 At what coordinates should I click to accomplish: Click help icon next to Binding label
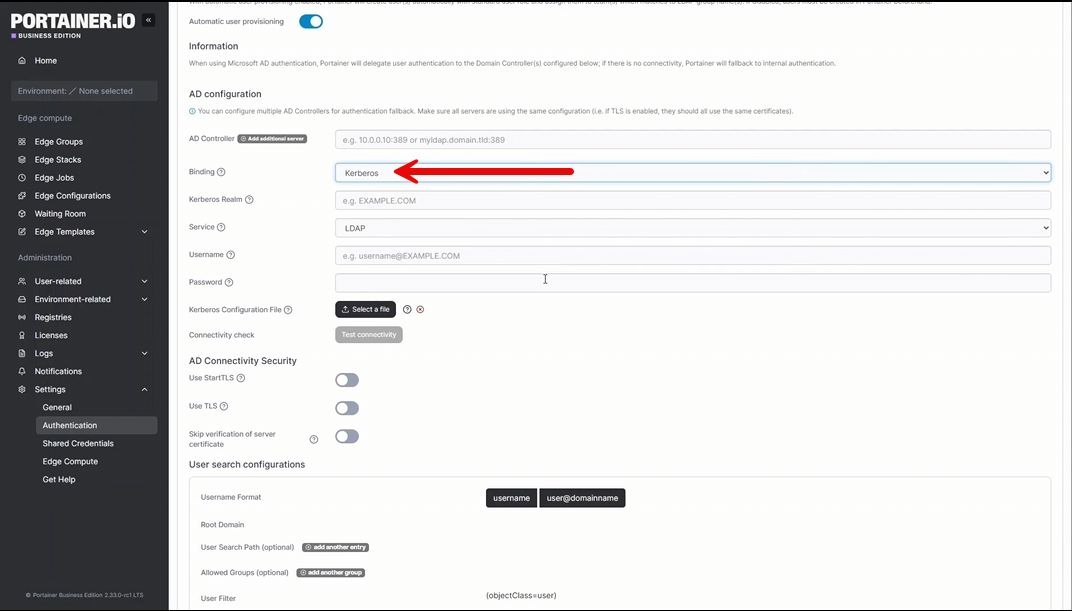pos(221,172)
